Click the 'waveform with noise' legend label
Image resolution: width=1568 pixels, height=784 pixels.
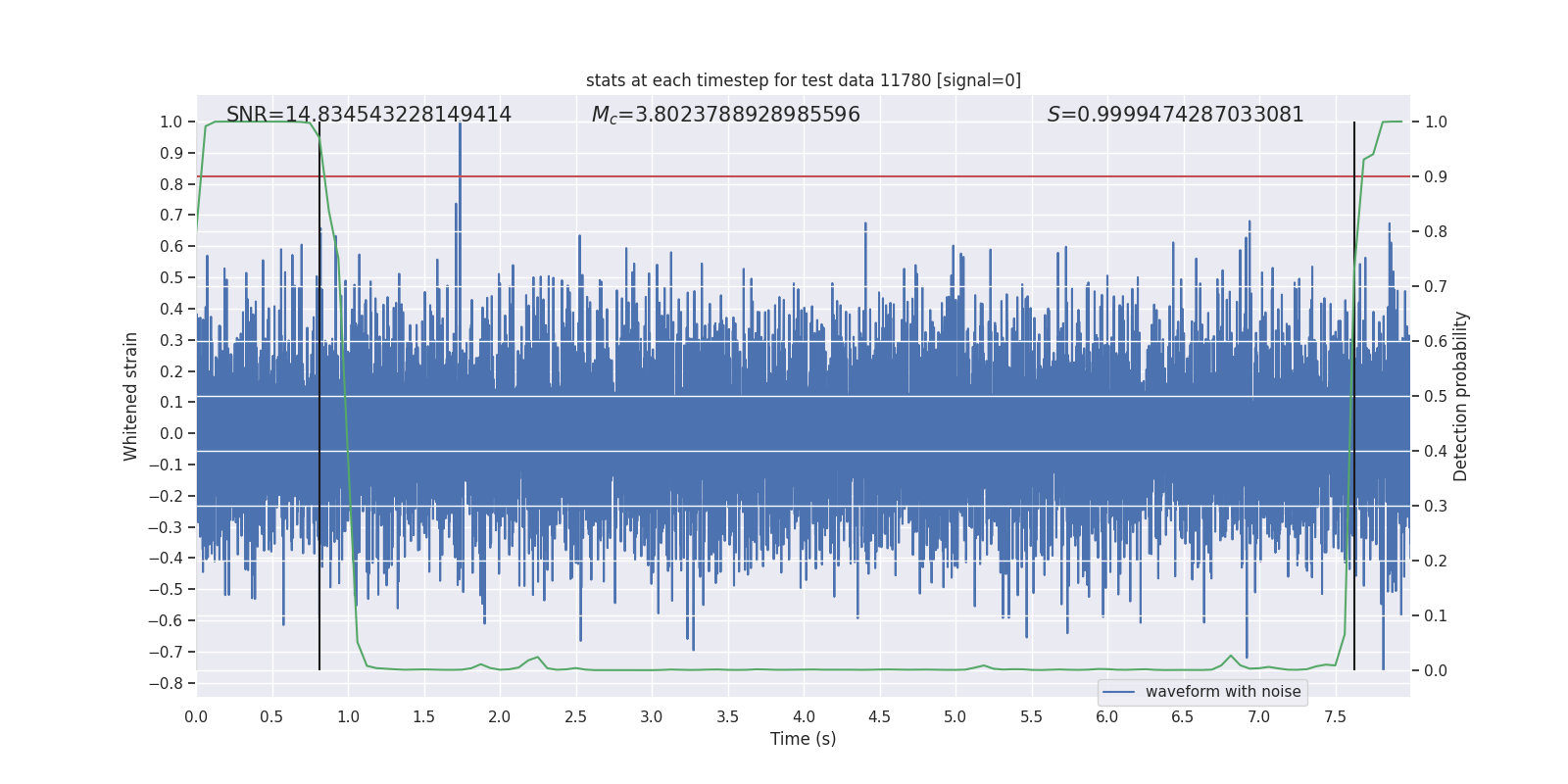[1222, 692]
